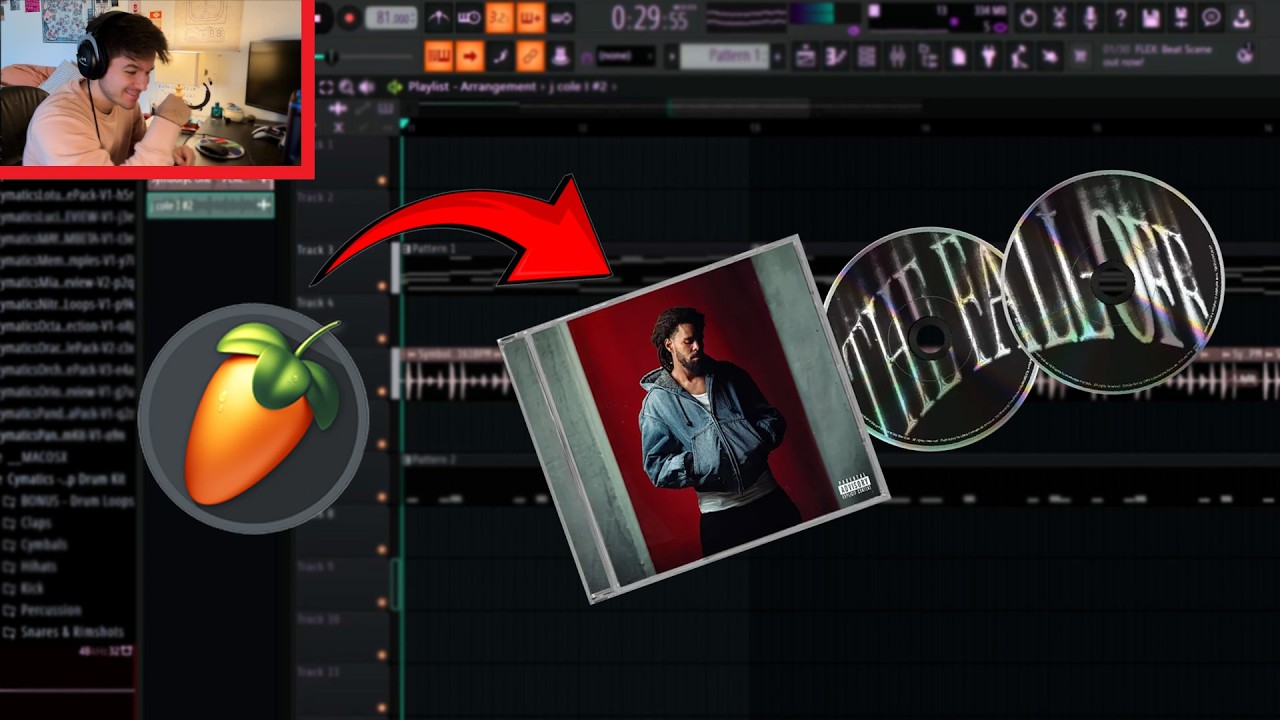Screen dimensions: 1280x720
Task: Open the Playlist view icon
Action: point(805,56)
